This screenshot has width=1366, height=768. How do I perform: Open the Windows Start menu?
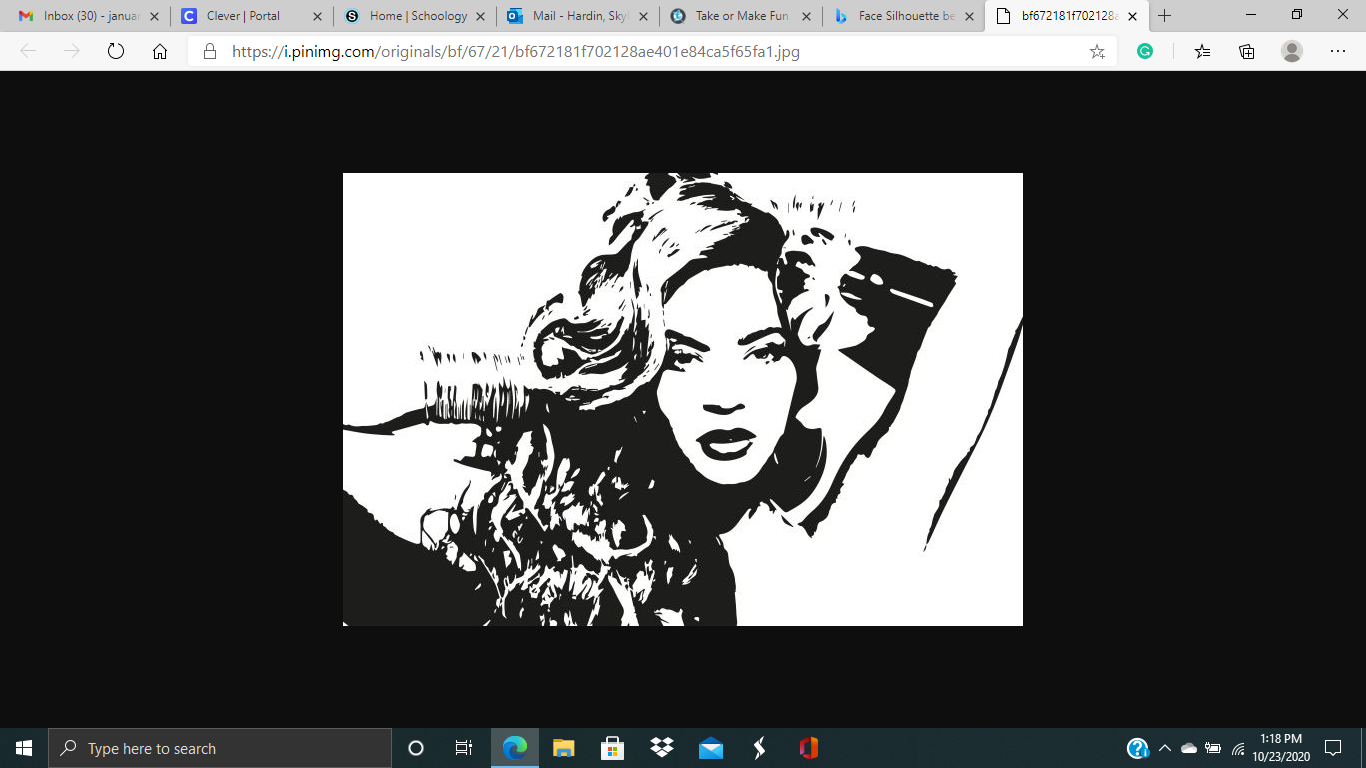(x=24, y=748)
